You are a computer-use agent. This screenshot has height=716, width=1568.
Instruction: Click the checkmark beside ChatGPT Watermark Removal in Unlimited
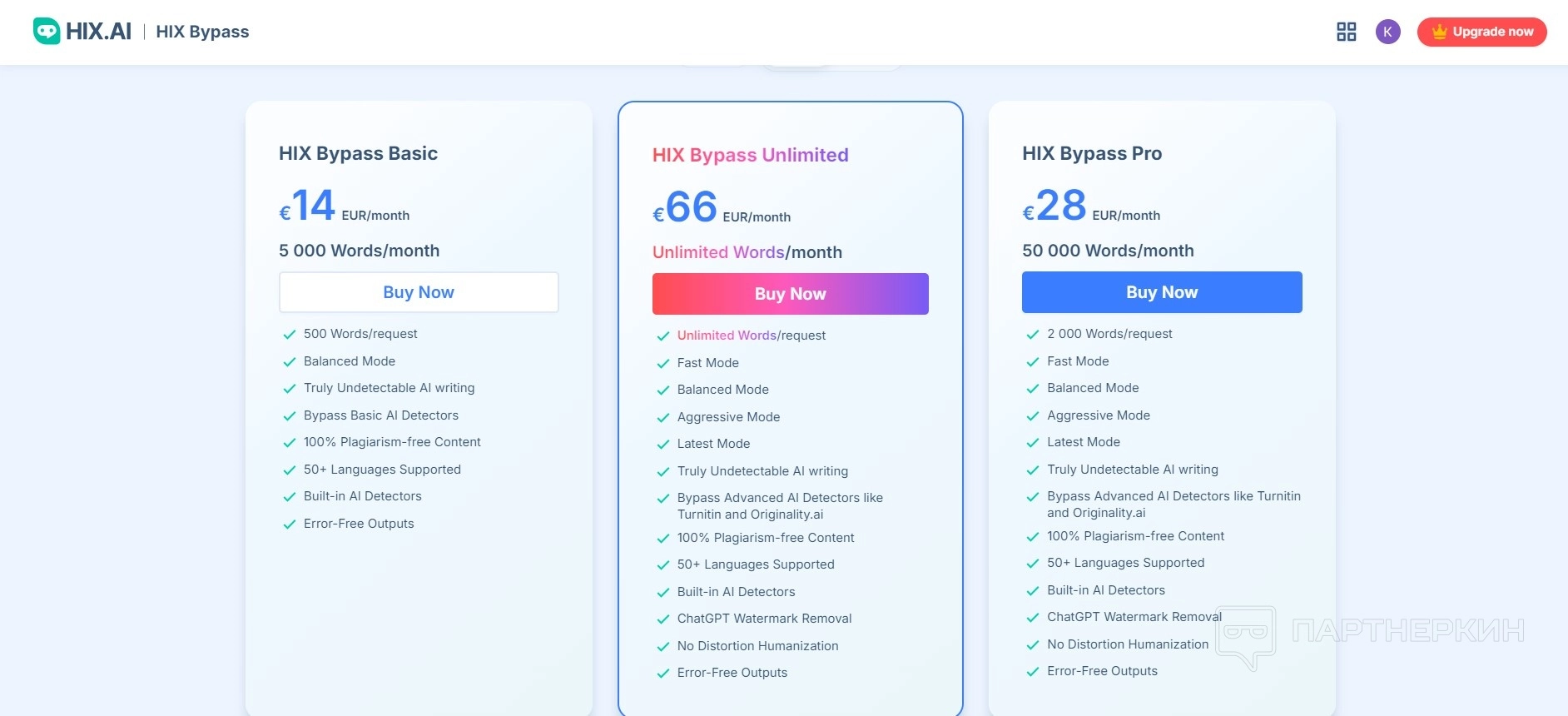663,619
